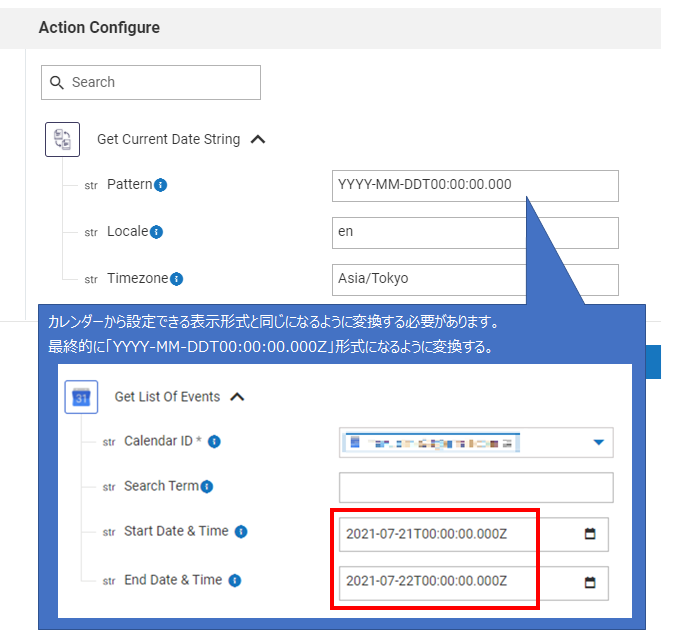This screenshot has height=630, width=682.
Task: Click the empty Search Term input field
Action: 475,487
